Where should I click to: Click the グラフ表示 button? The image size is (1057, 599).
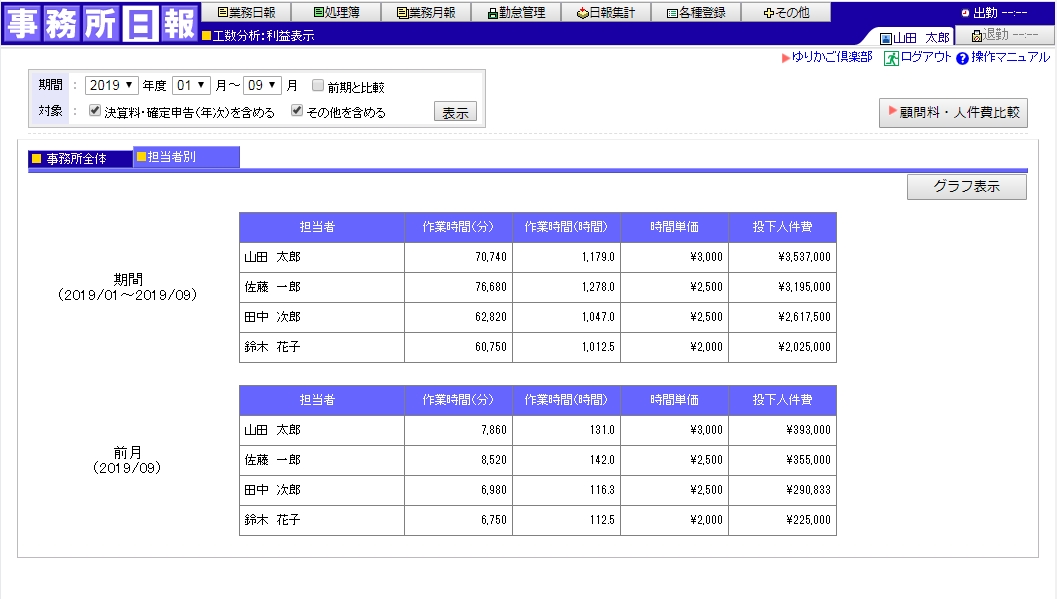967,187
